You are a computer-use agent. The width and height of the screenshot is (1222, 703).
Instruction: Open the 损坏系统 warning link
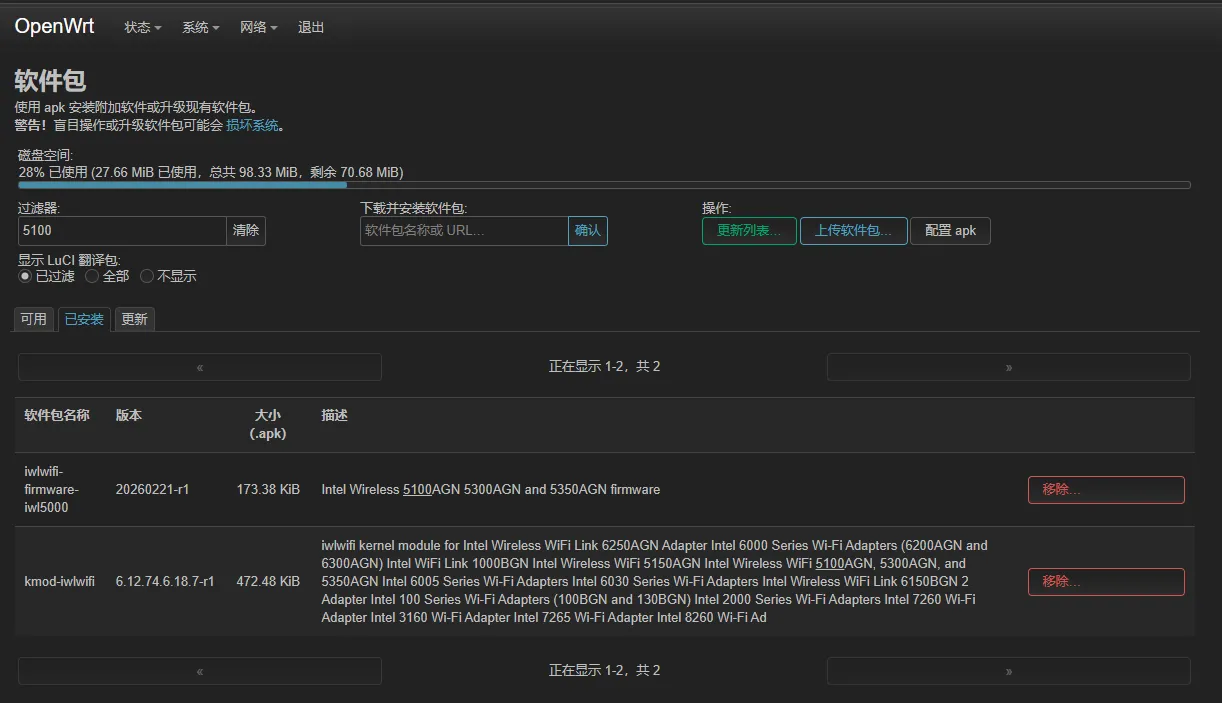(x=252, y=126)
